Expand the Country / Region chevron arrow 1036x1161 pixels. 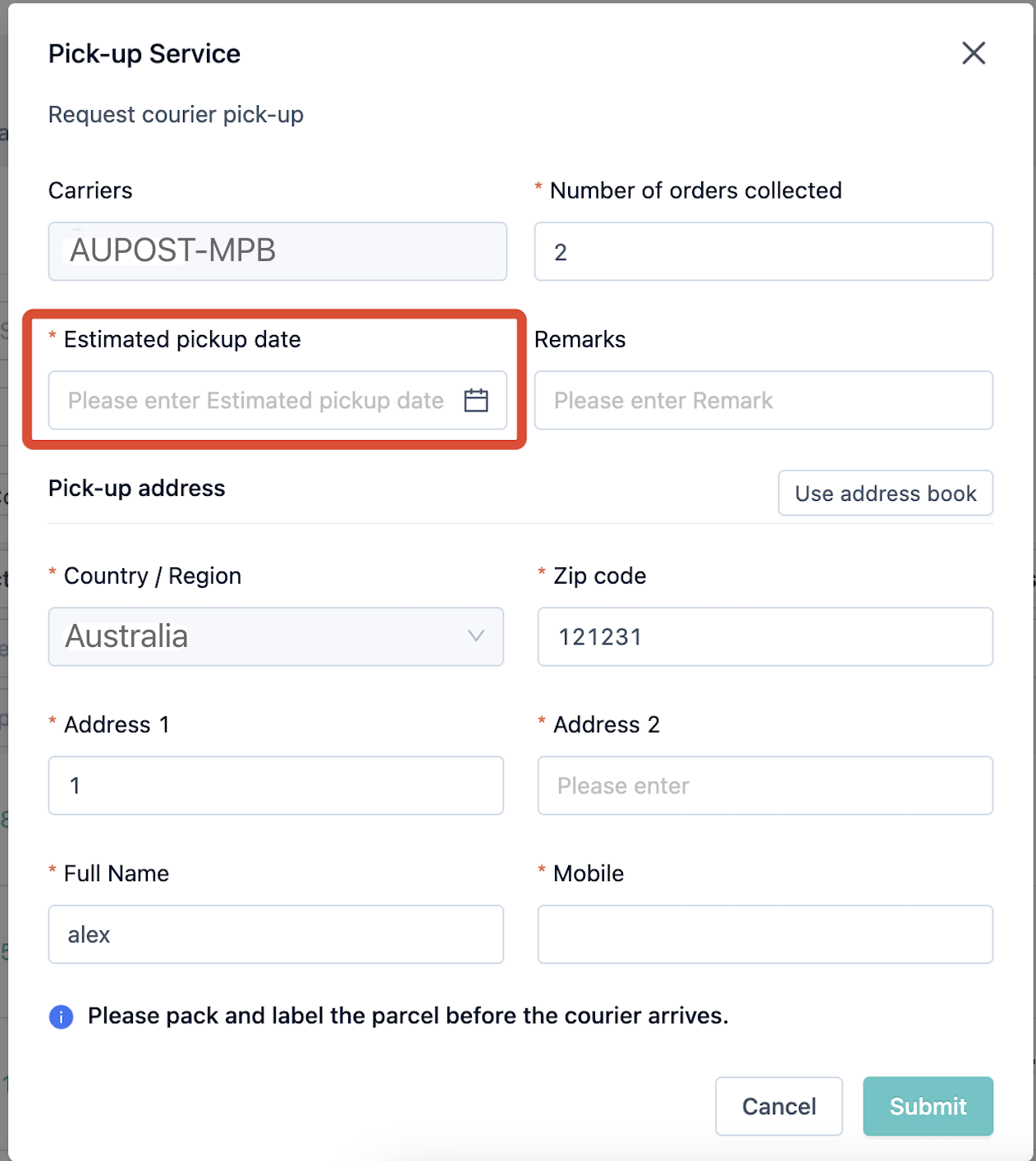[x=476, y=636]
